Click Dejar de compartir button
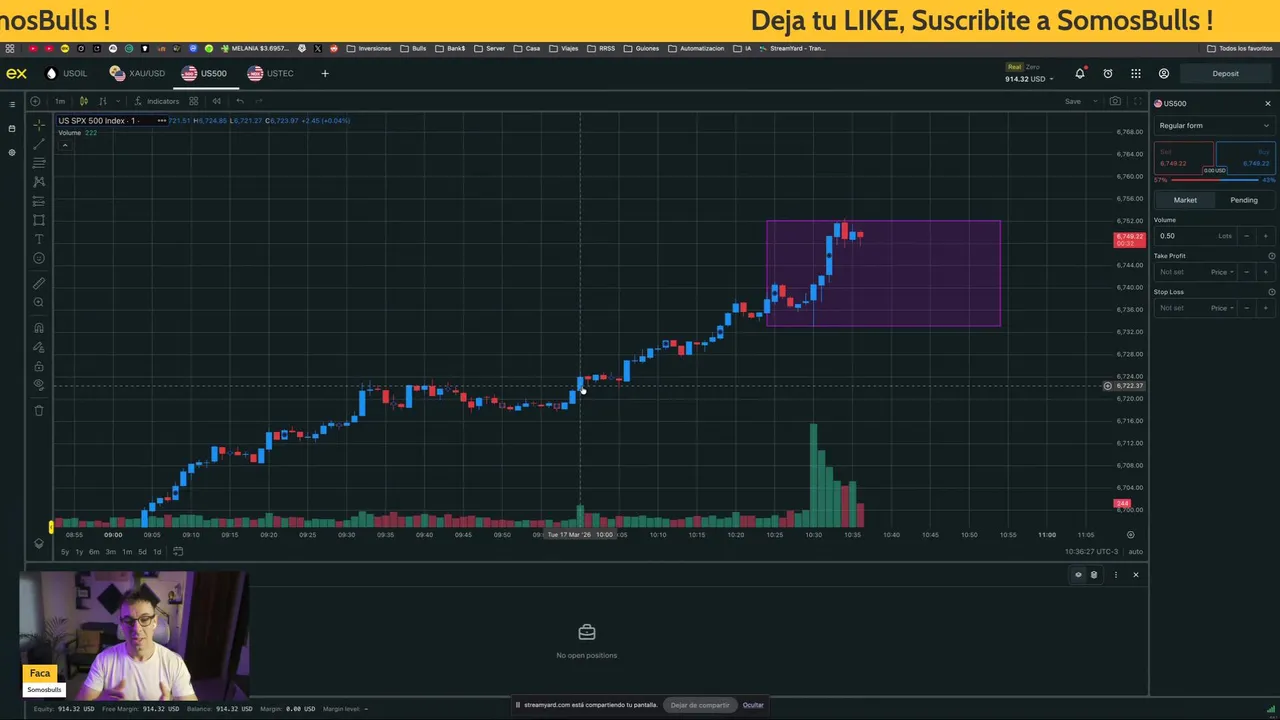 coord(700,705)
